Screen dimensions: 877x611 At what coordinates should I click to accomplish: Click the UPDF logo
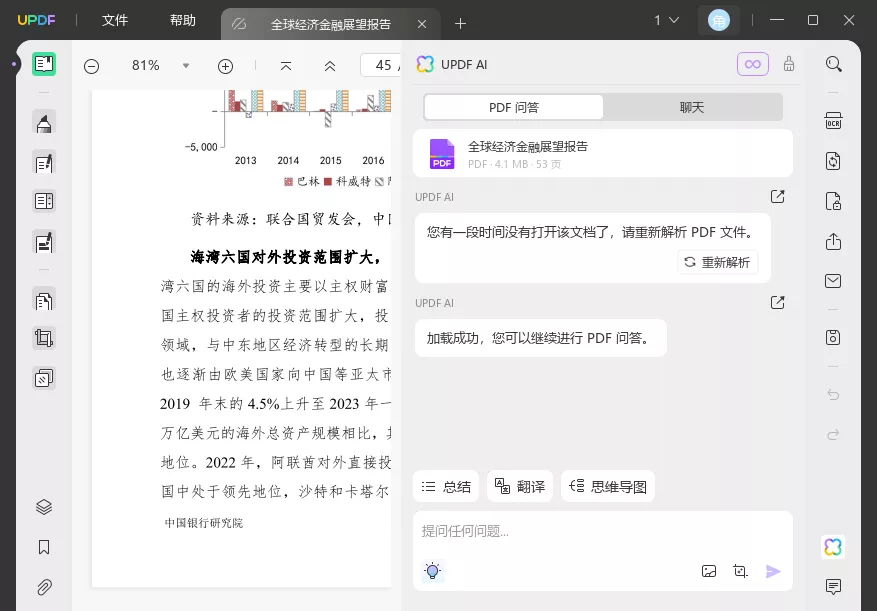pyautogui.click(x=36, y=21)
